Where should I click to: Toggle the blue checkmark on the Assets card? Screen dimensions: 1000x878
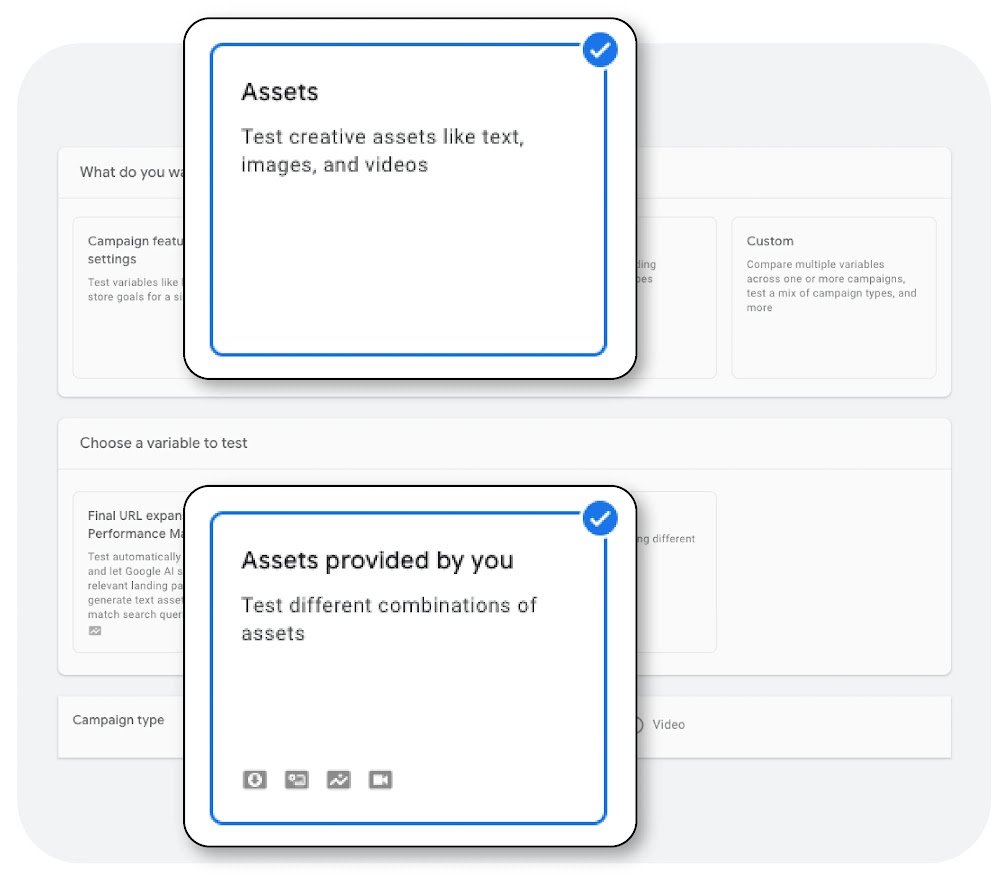[600, 50]
